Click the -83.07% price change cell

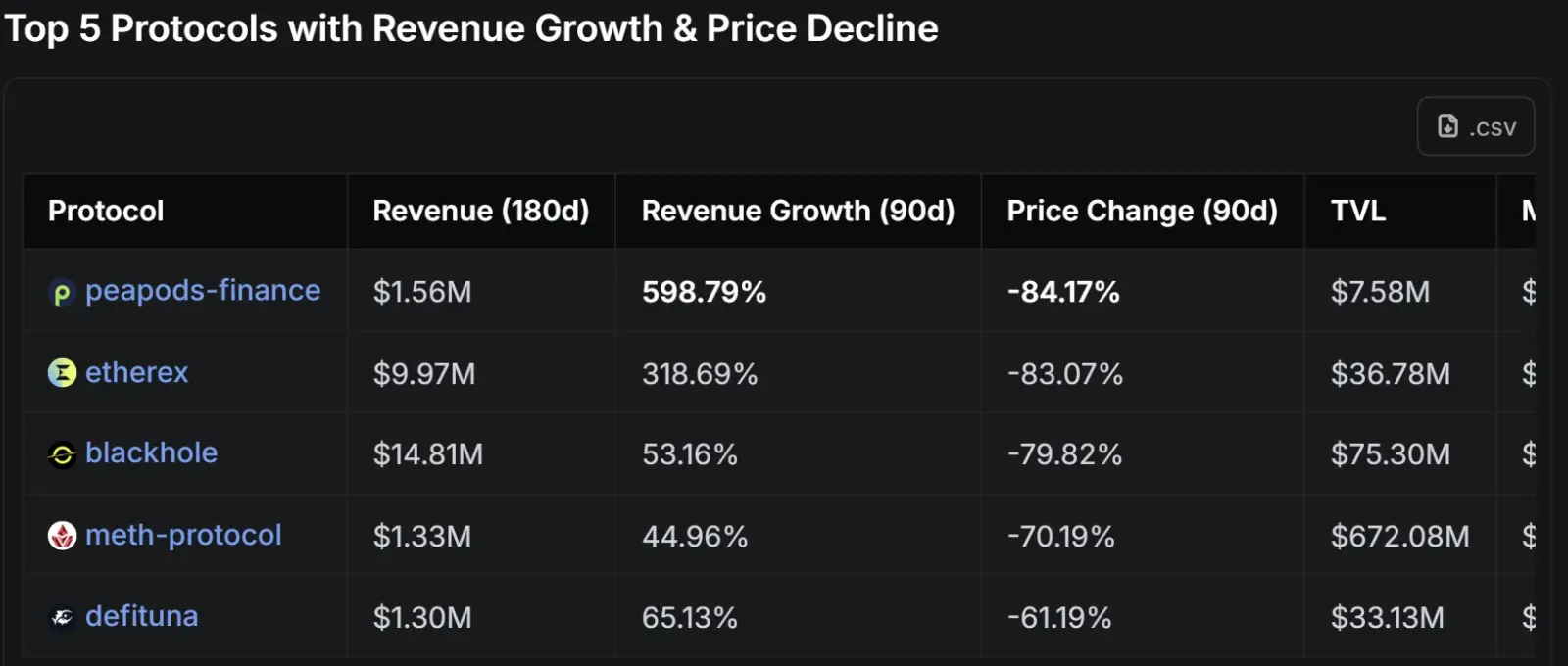point(1064,374)
